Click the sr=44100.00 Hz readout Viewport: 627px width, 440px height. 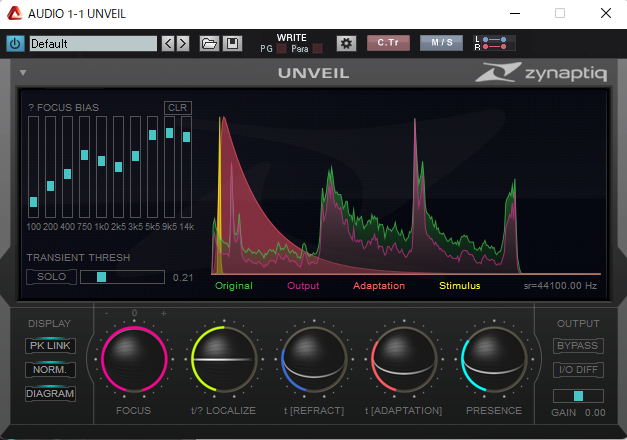pyautogui.click(x=560, y=286)
